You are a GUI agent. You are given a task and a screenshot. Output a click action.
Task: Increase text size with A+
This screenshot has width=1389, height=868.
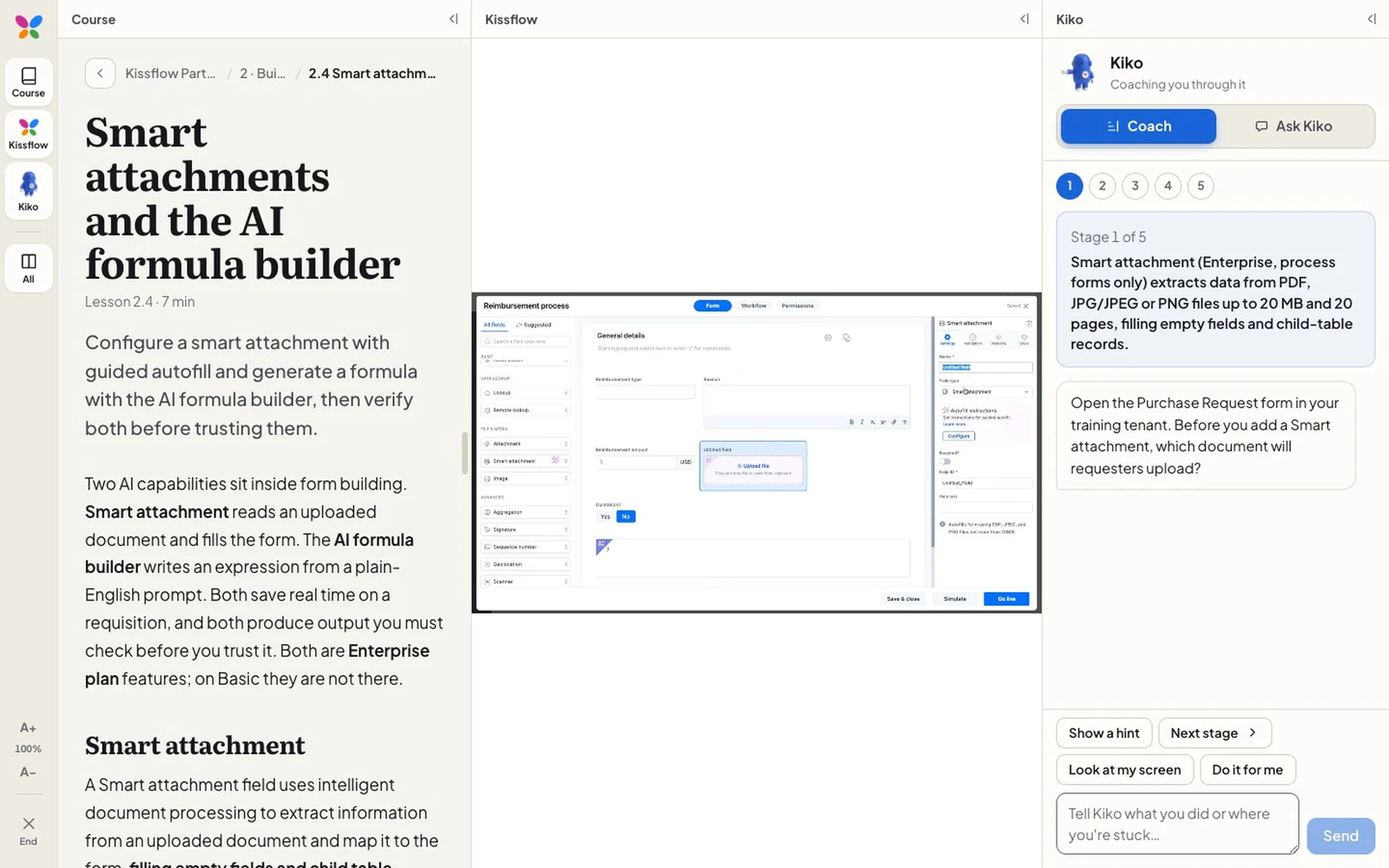pyautogui.click(x=28, y=727)
